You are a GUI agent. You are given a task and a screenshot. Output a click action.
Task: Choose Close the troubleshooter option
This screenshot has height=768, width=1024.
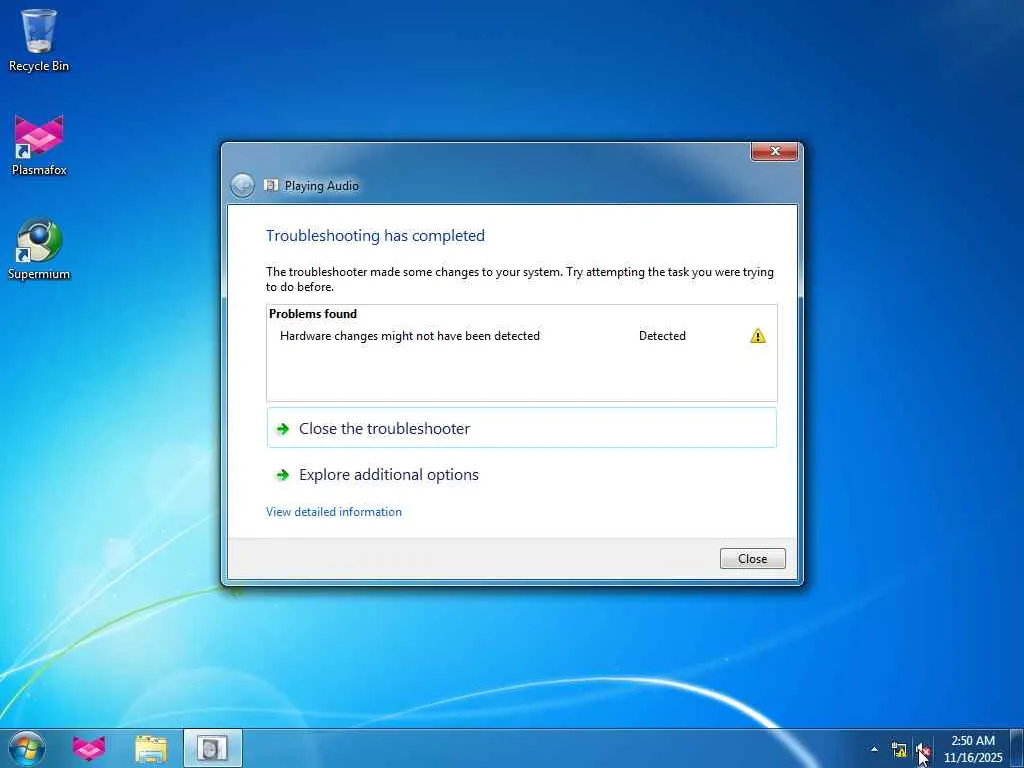point(522,428)
